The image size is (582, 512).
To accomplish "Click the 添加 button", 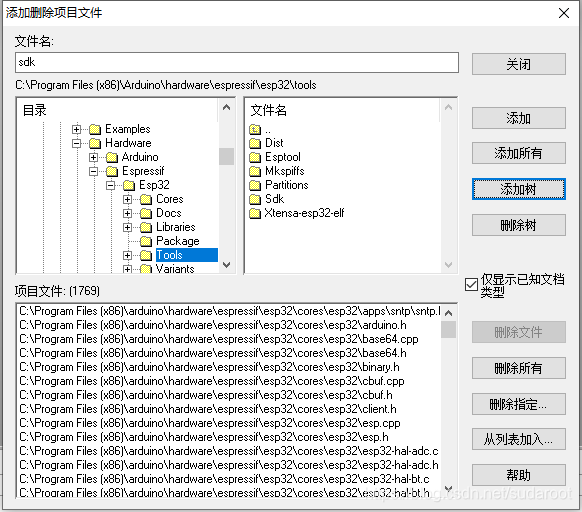I will 519,118.
